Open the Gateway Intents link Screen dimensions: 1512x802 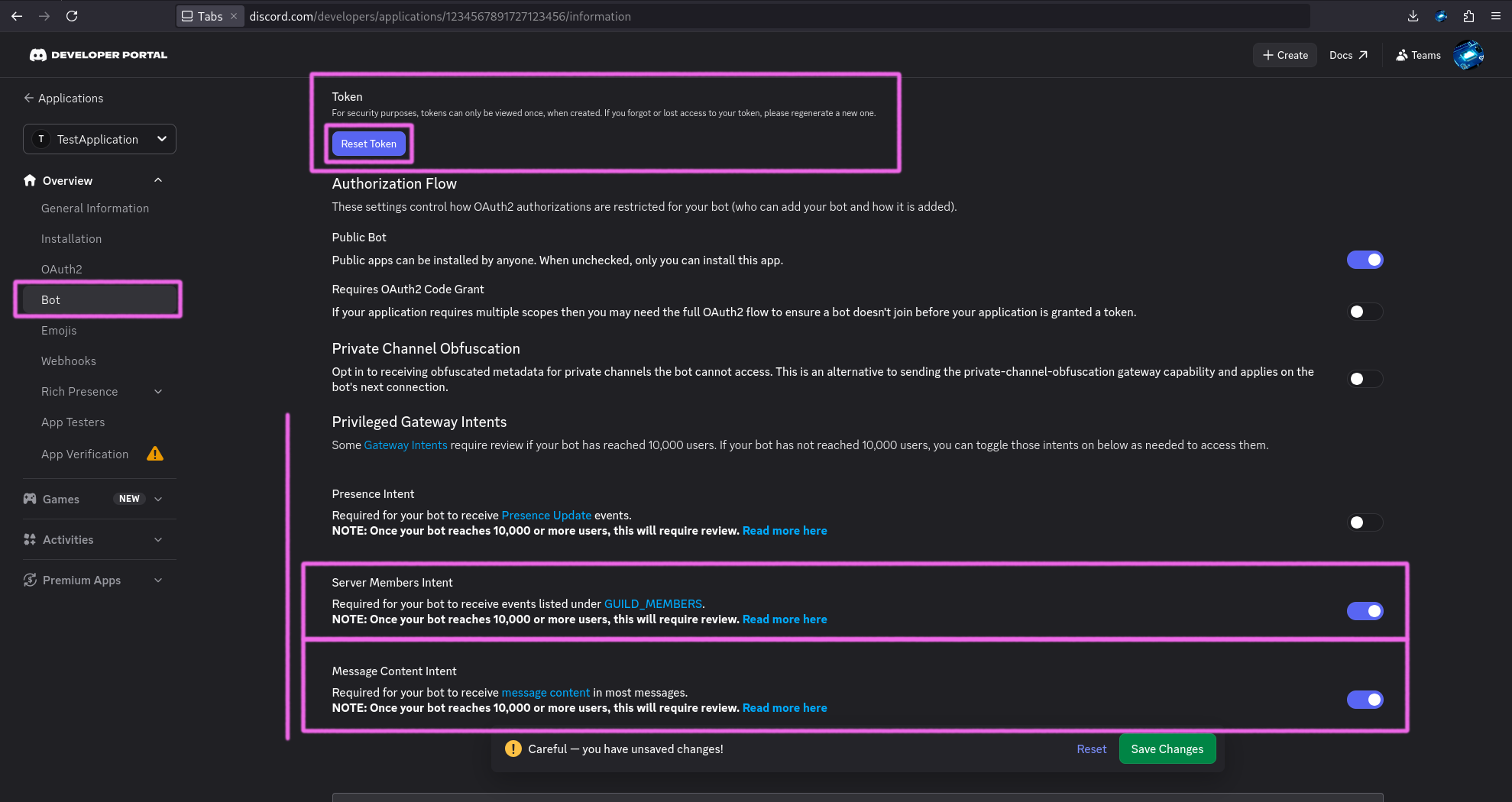(x=406, y=445)
